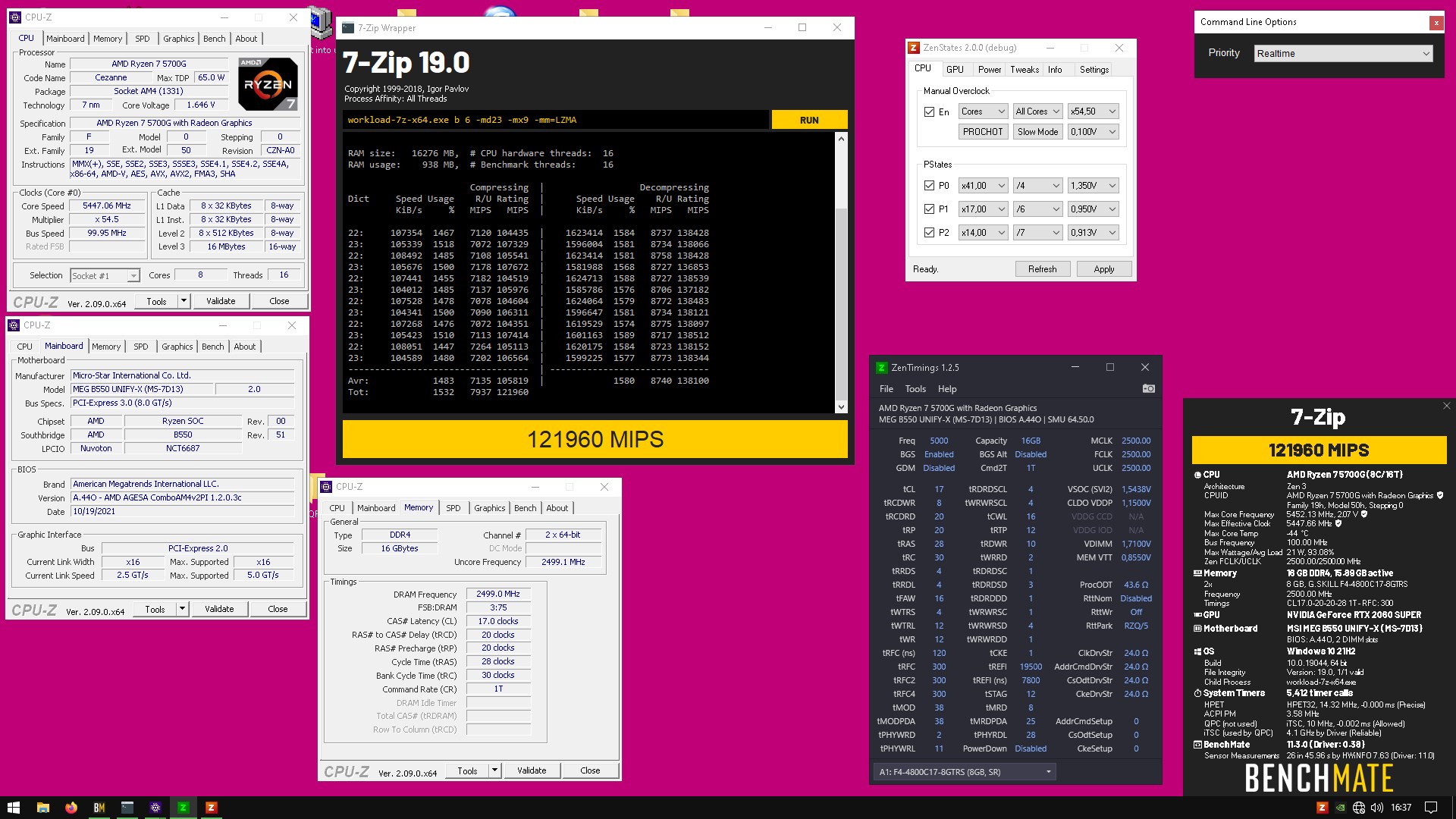Click the AMD Ryzen 7 logo in CPU-Z

click(x=268, y=84)
